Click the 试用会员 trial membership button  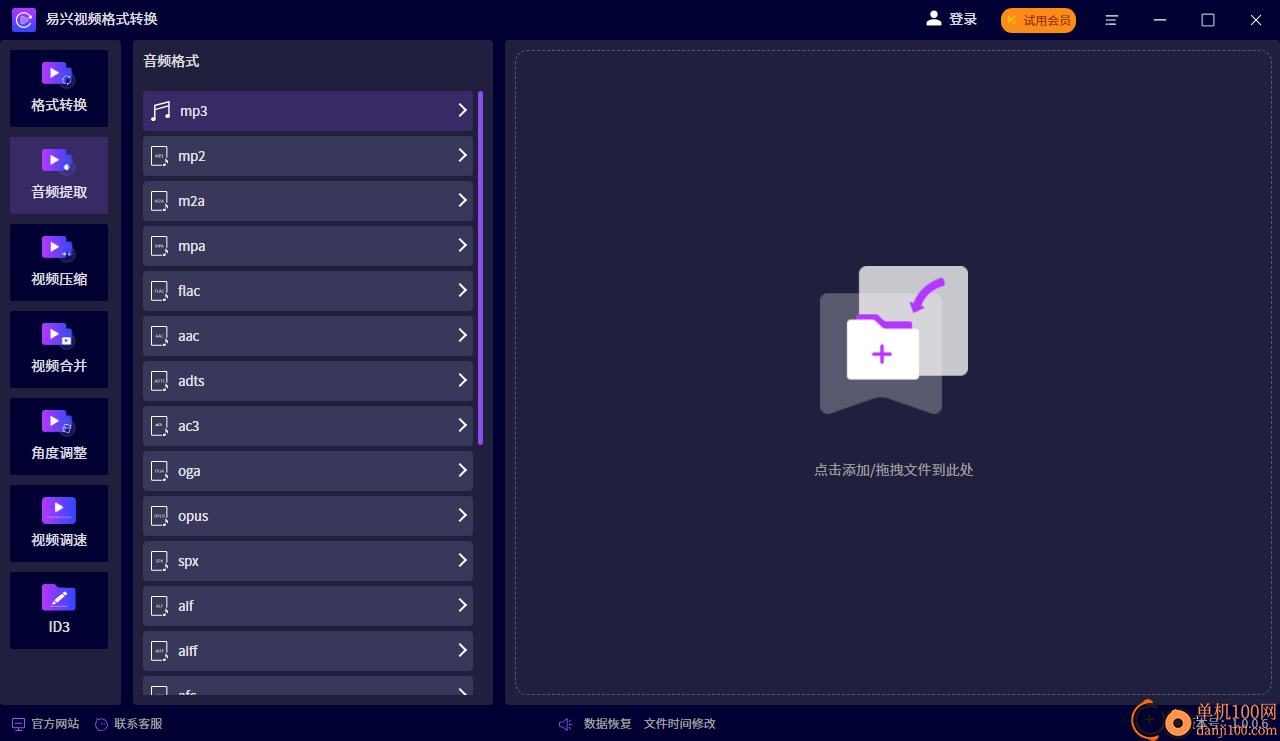click(1038, 20)
